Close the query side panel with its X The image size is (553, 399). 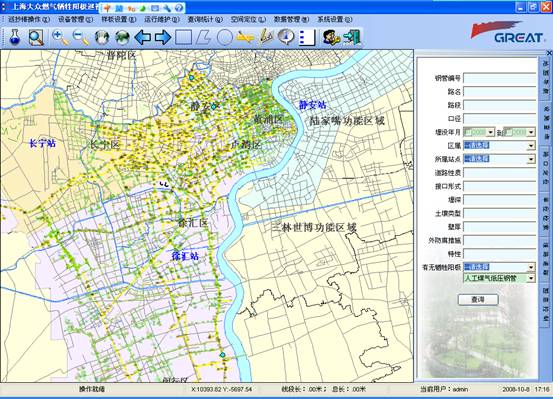549,53
